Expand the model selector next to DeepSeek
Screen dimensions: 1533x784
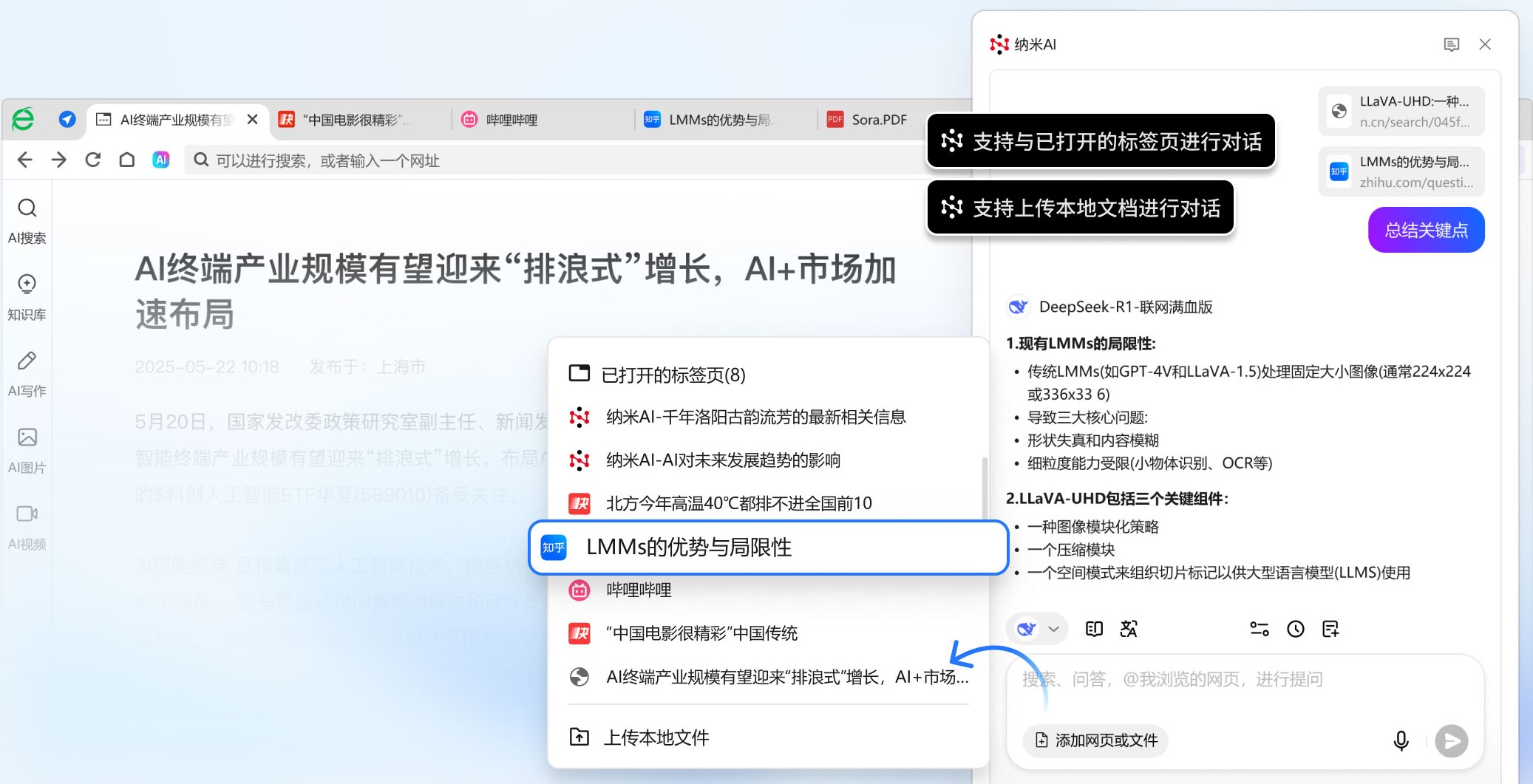[1053, 629]
